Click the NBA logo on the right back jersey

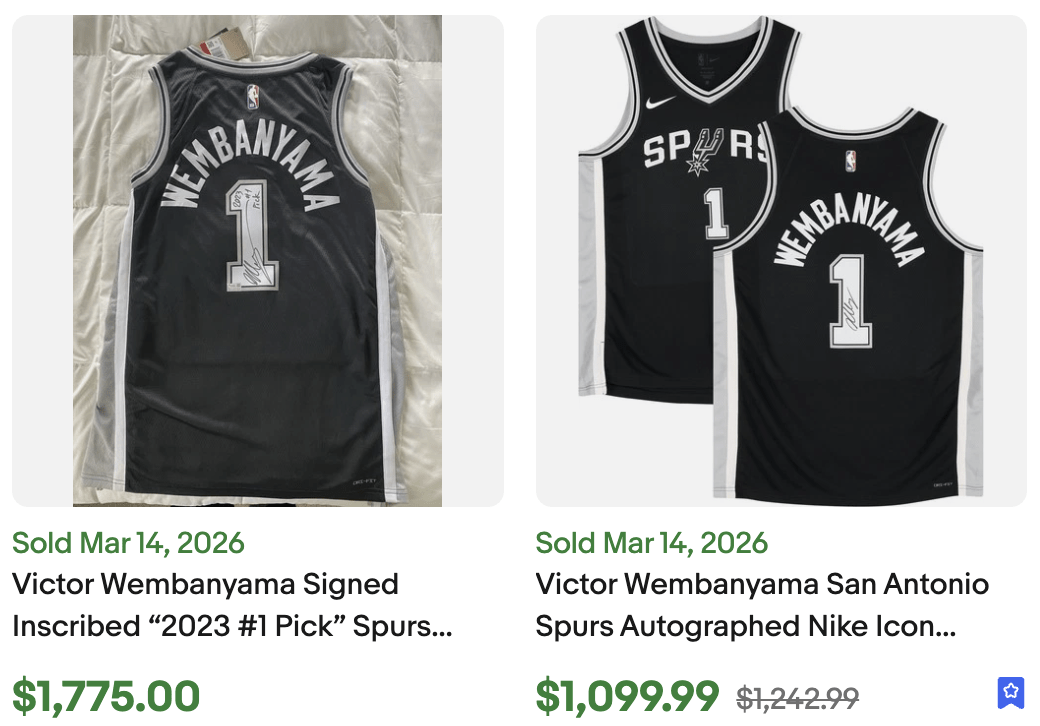click(850, 160)
